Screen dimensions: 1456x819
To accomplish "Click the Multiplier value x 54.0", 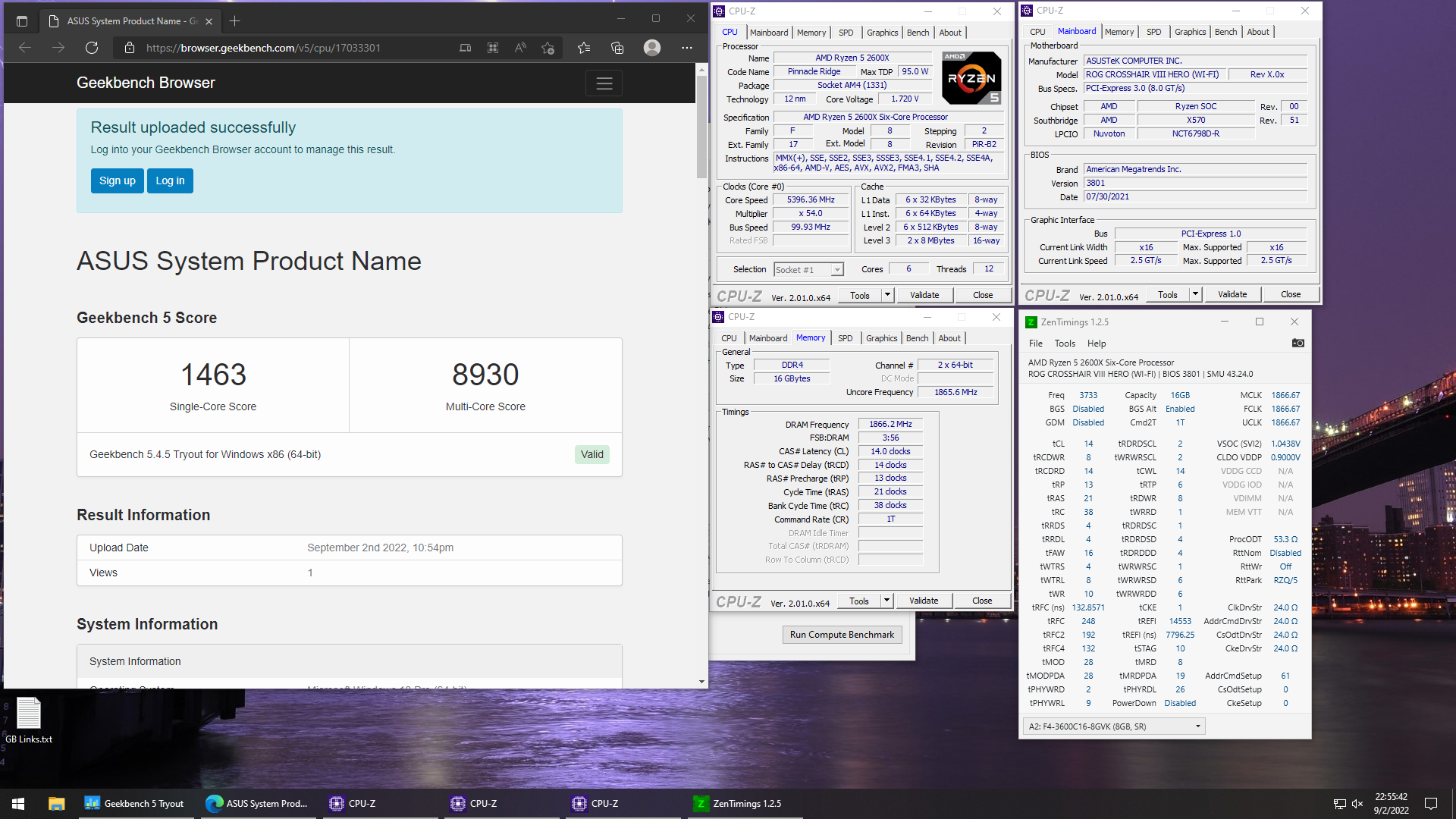I will coord(811,214).
